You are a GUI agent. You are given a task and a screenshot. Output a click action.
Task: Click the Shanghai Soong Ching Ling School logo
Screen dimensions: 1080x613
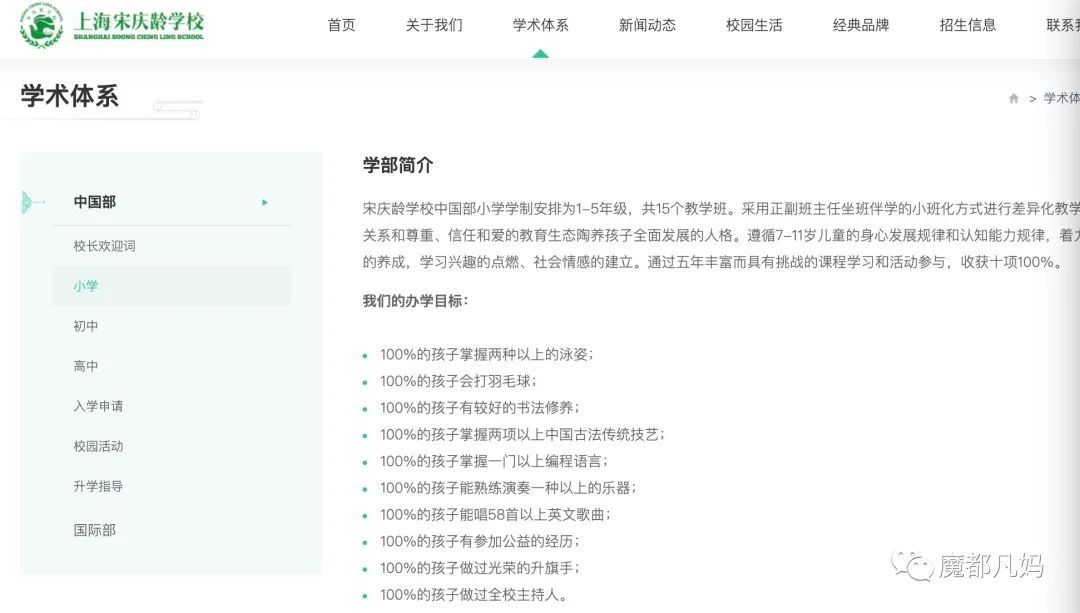click(110, 26)
